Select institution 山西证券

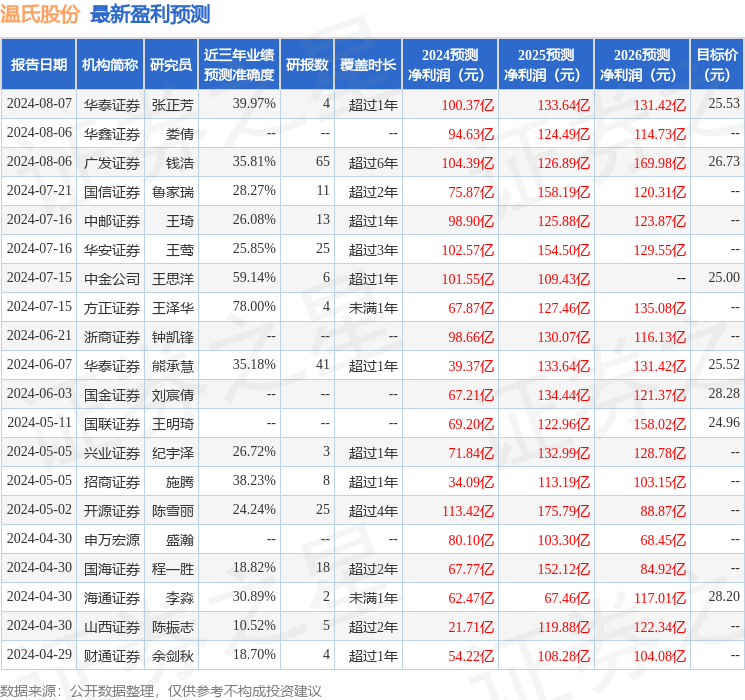112,627
